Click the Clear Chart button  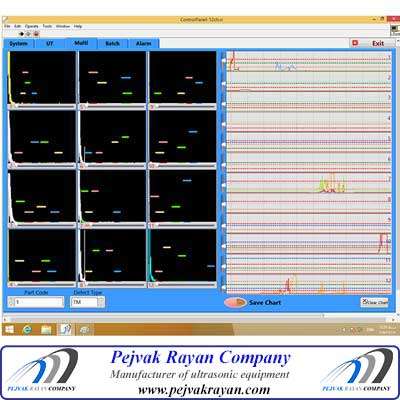pos(375,302)
